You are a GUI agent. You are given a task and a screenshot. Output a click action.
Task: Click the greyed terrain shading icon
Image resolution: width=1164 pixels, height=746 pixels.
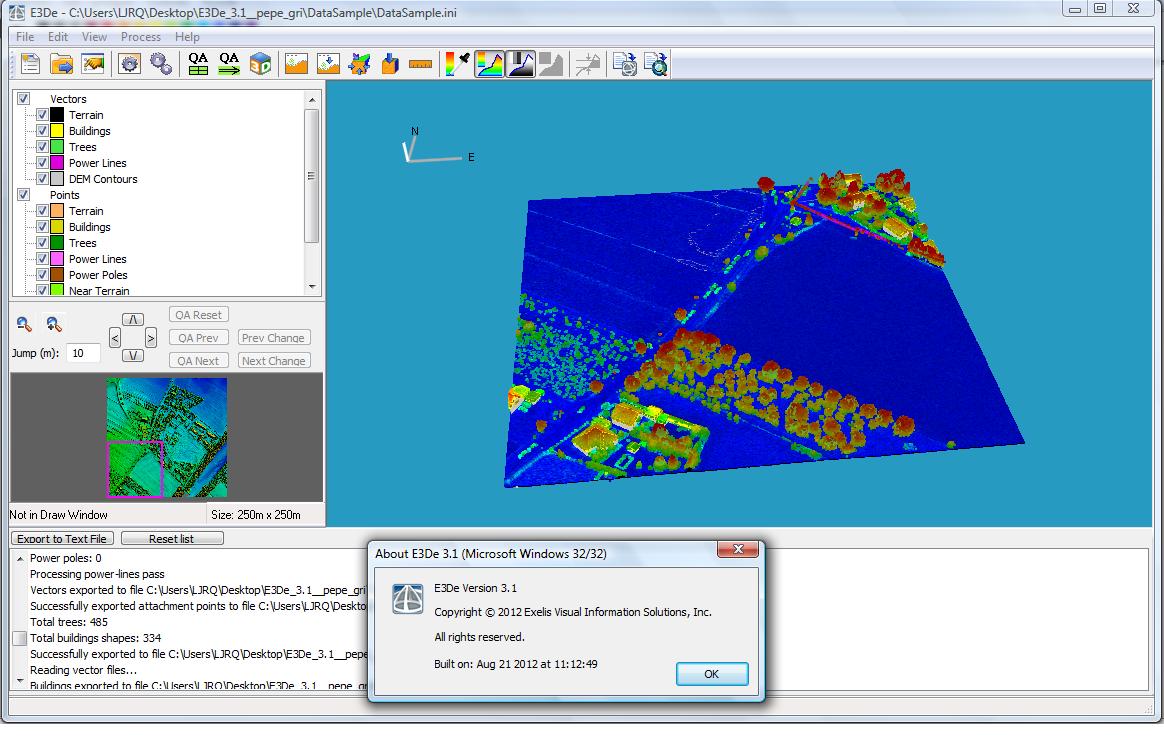point(551,64)
